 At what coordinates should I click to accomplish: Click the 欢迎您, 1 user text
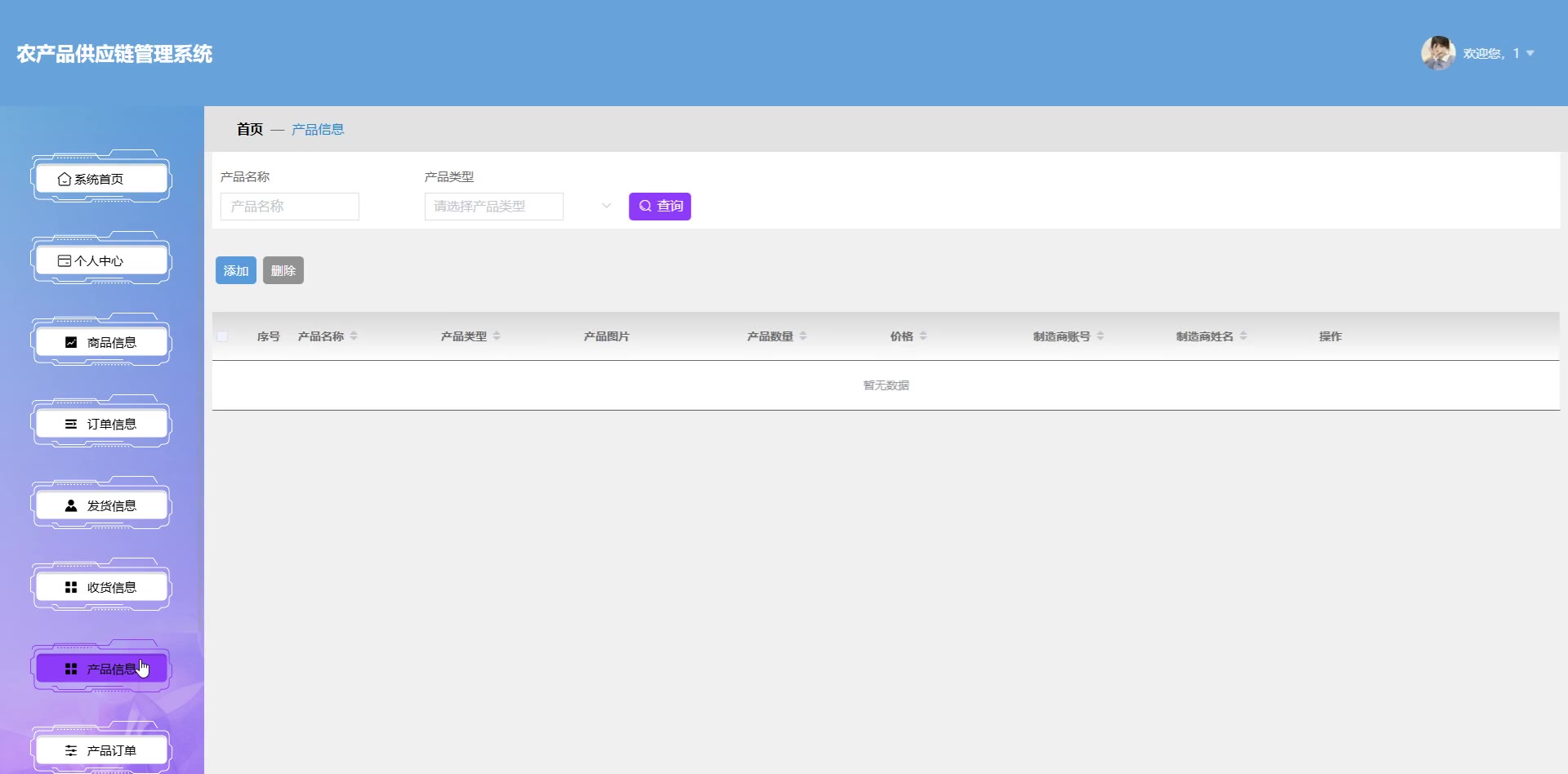click(x=1491, y=53)
